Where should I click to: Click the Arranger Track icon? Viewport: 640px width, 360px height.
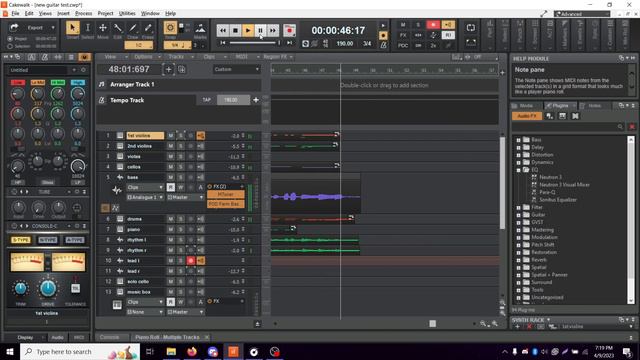tap(102, 84)
